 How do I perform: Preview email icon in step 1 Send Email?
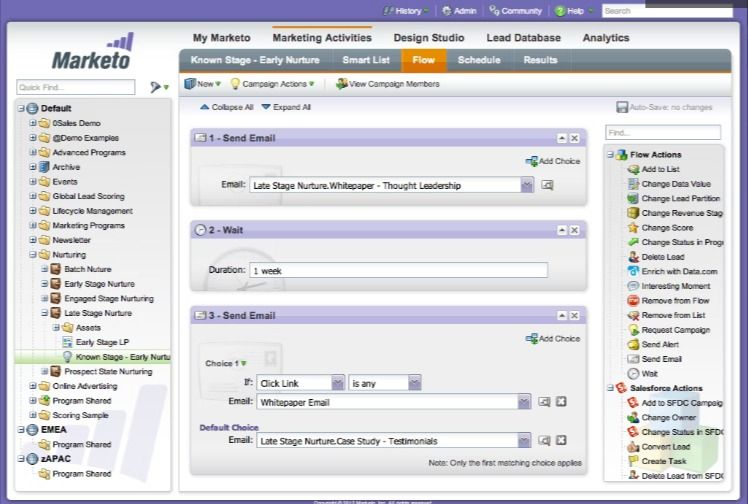tap(547, 185)
